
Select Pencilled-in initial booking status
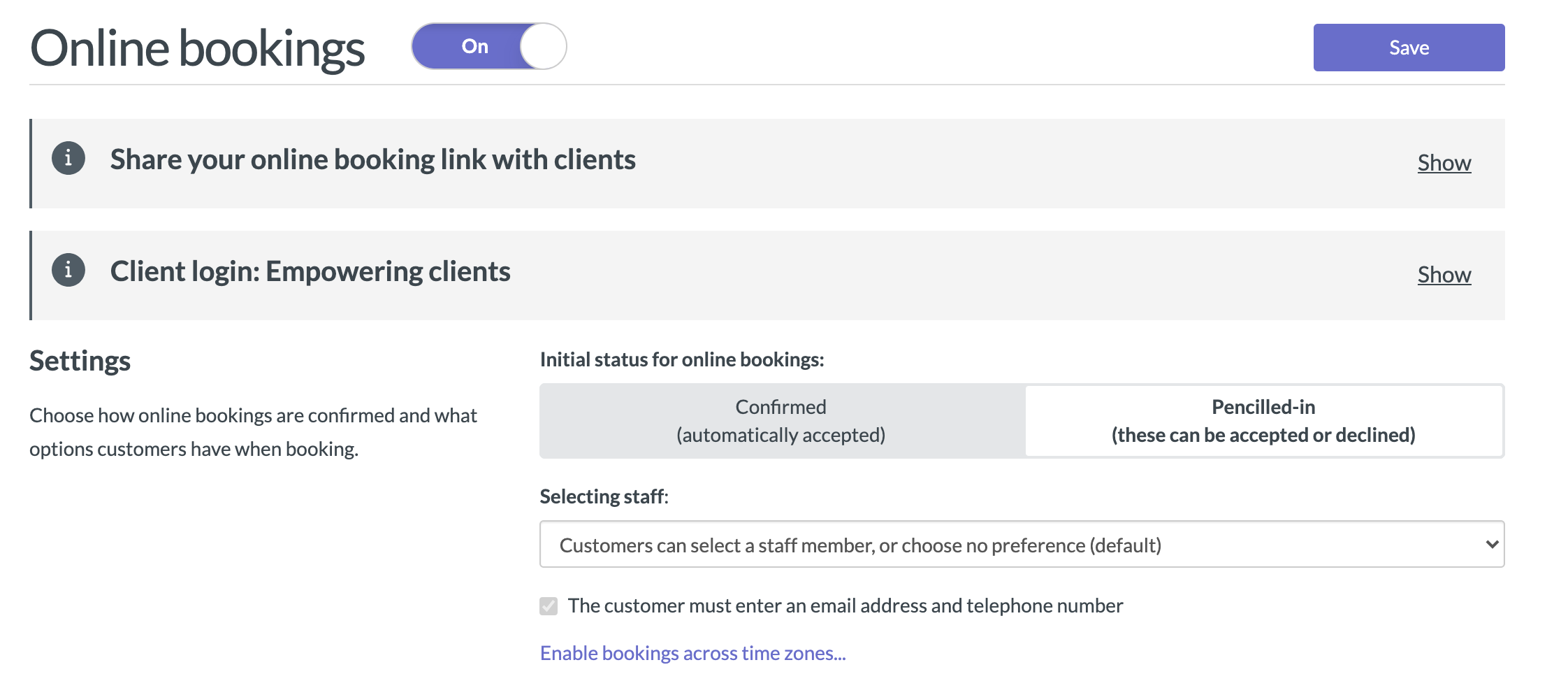tap(1263, 421)
